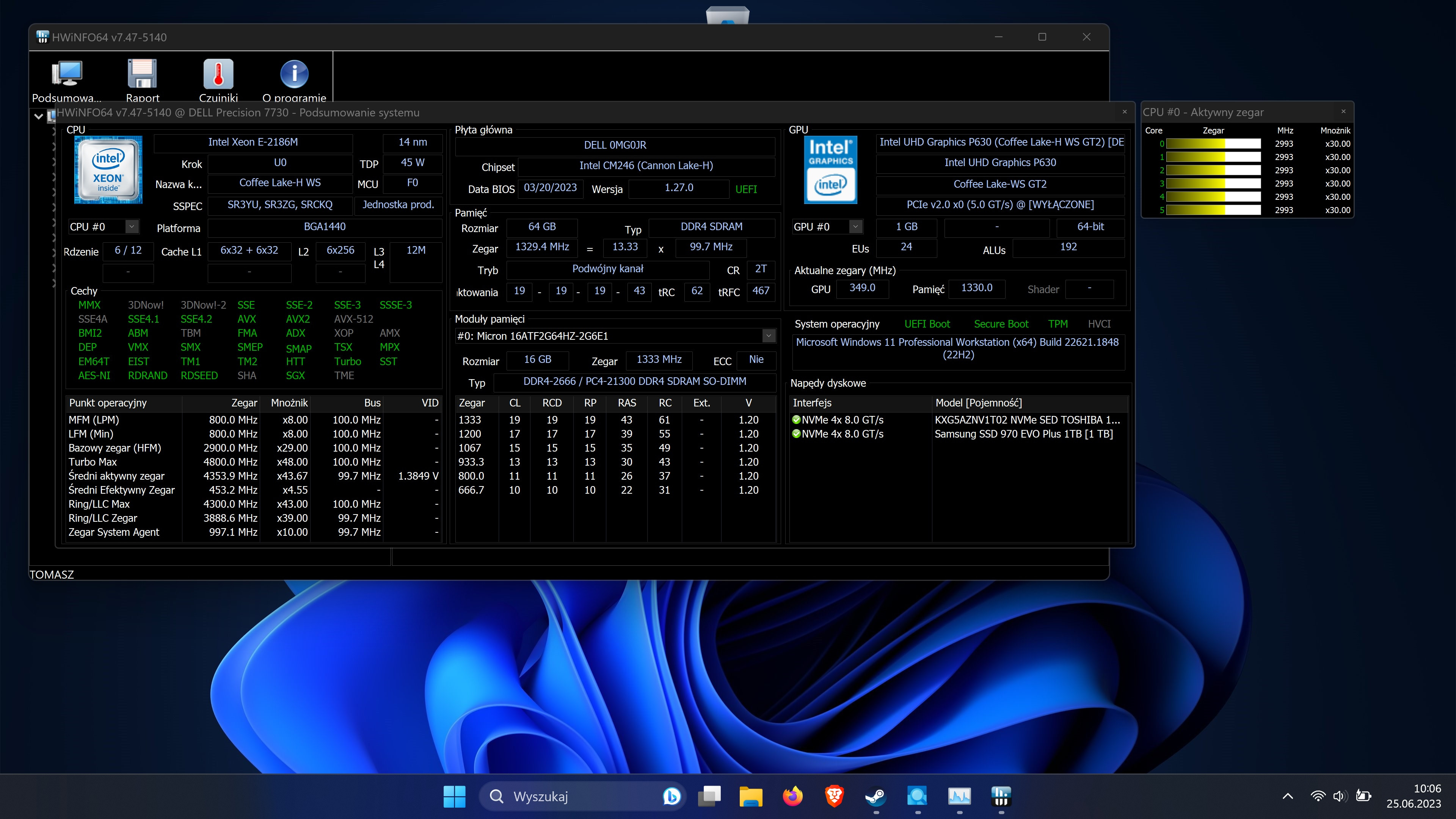Collapse the tree node chevron at left
This screenshot has height=819, width=1456.
point(38,116)
